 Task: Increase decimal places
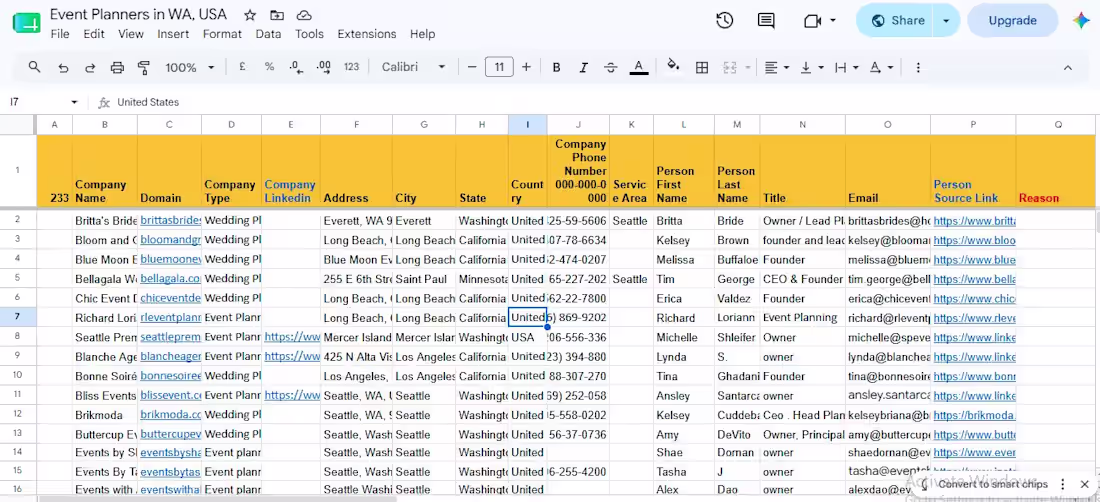323,67
